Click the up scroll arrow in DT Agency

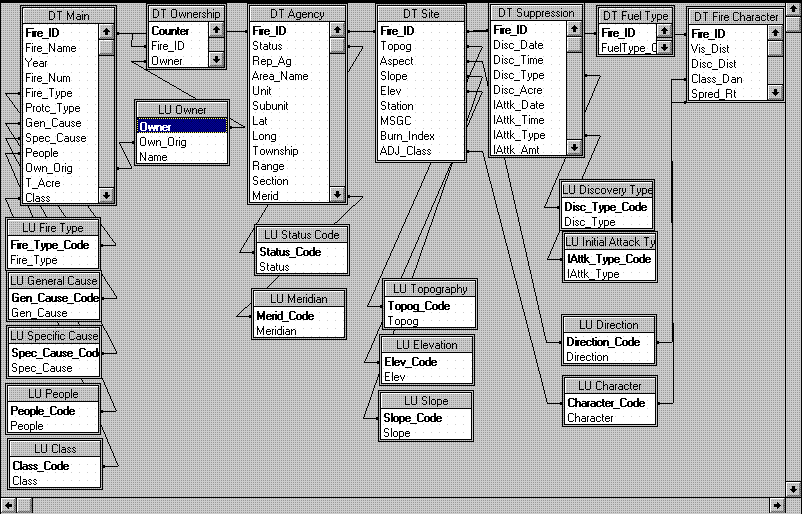337,30
